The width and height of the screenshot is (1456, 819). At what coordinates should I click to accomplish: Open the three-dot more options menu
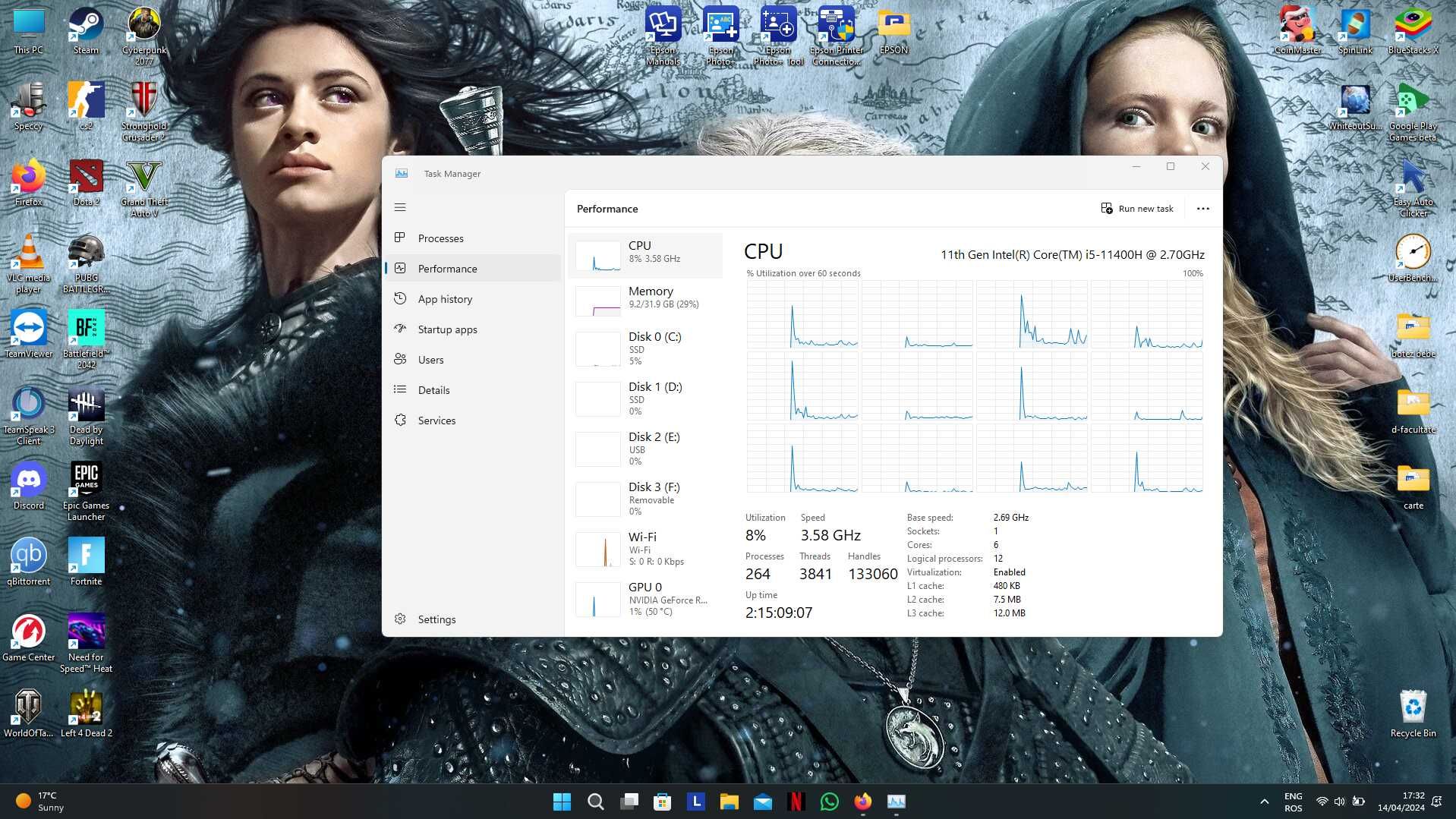click(1202, 209)
